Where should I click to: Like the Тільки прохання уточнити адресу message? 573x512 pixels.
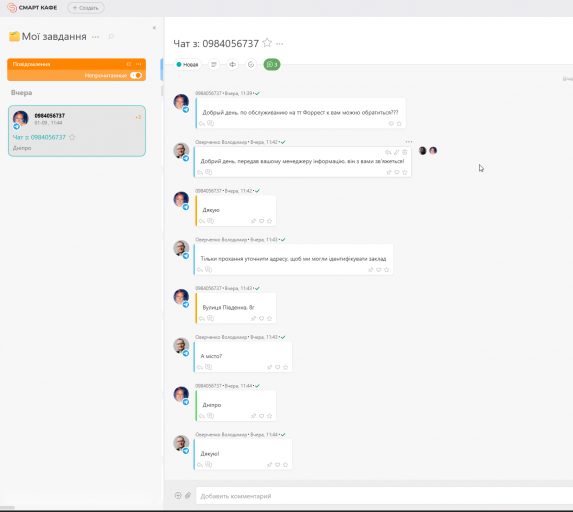tap(379, 270)
